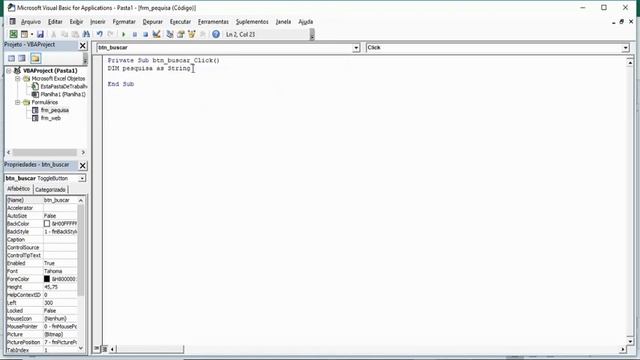Screen dimensions: 640x360
Task: Click scroll-right arrow of Project panel scrollbar
Action: [83, 152]
